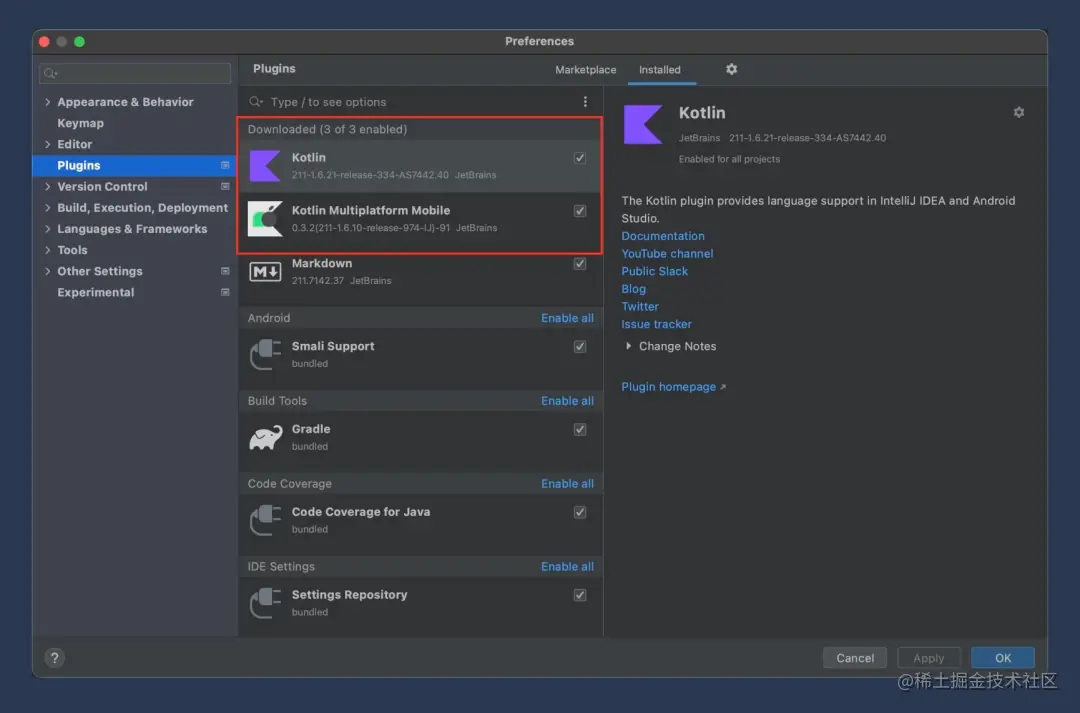1080x713 pixels.
Task: Expand the Other Settings section
Action: [48, 271]
